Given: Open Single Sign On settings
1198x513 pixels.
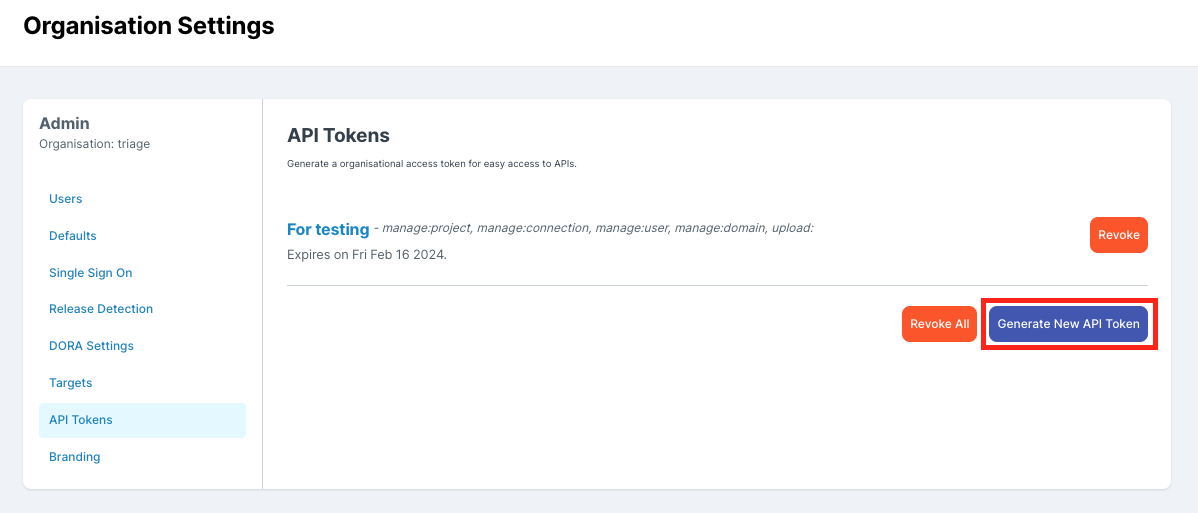Looking at the screenshot, I should [x=90, y=273].
